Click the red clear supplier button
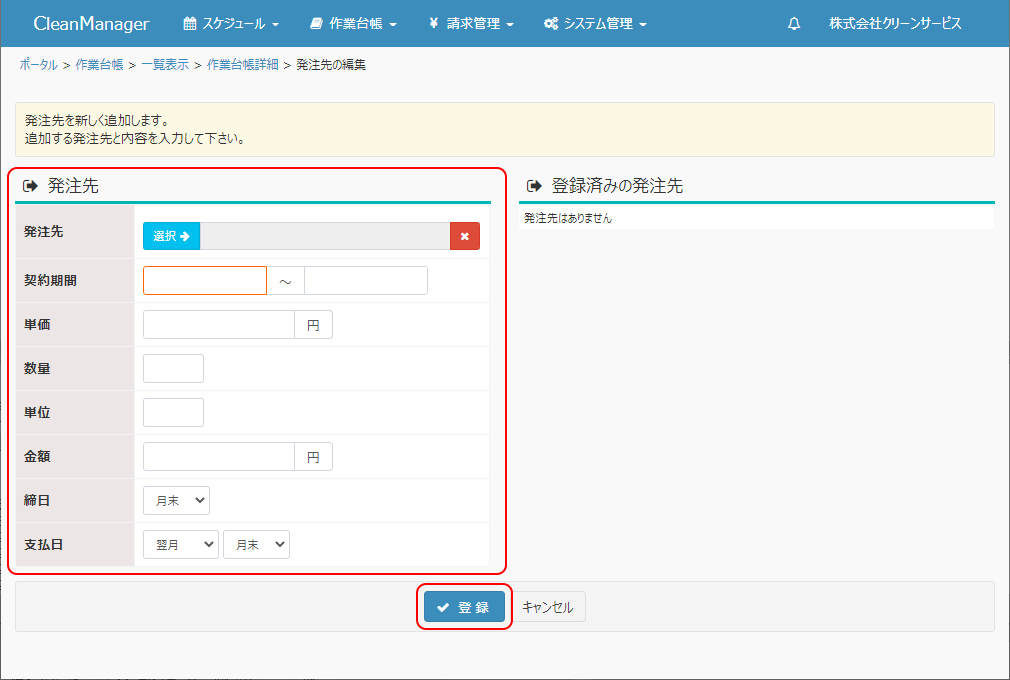 [x=465, y=236]
